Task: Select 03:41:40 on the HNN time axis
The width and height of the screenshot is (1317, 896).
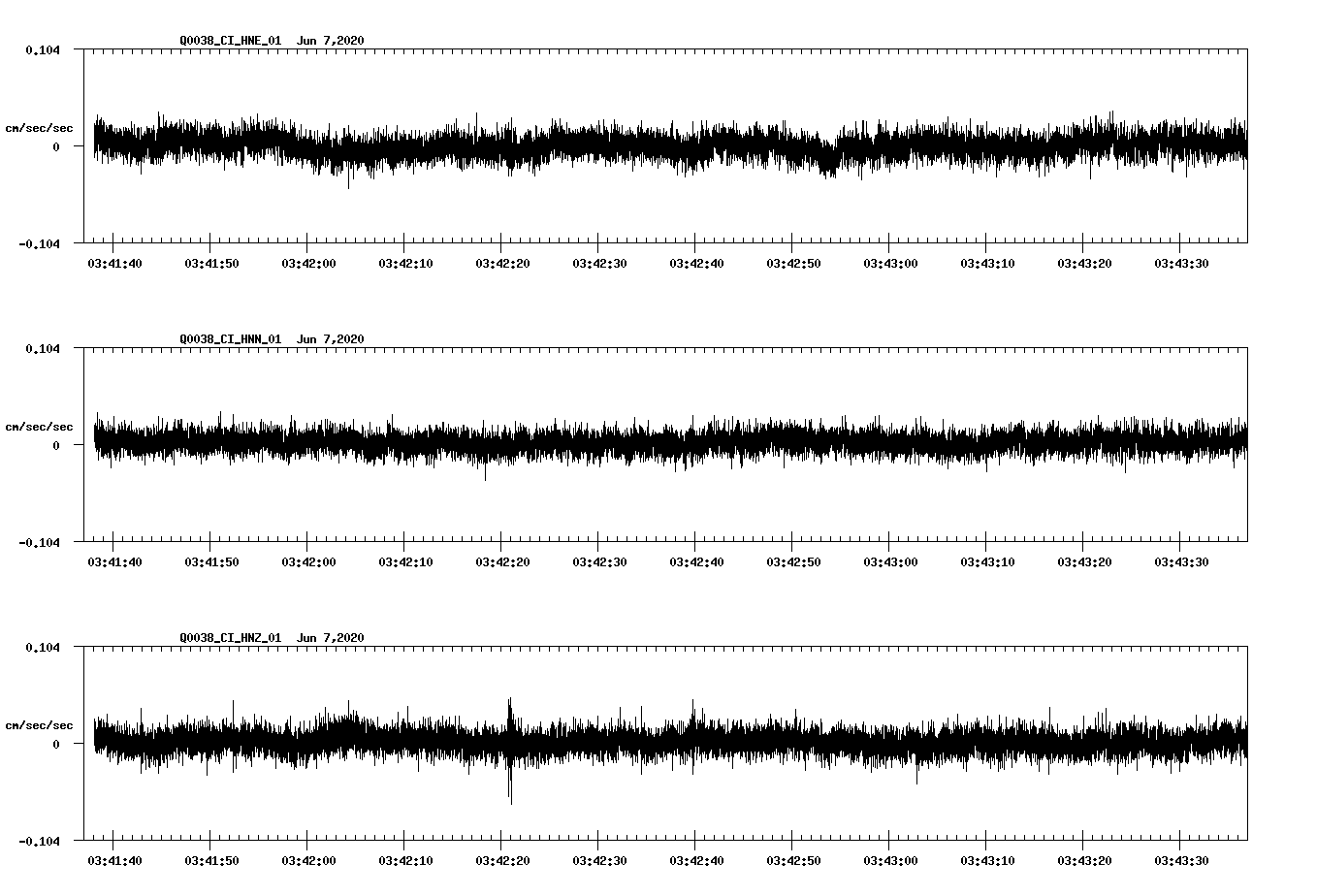Action: tap(114, 561)
